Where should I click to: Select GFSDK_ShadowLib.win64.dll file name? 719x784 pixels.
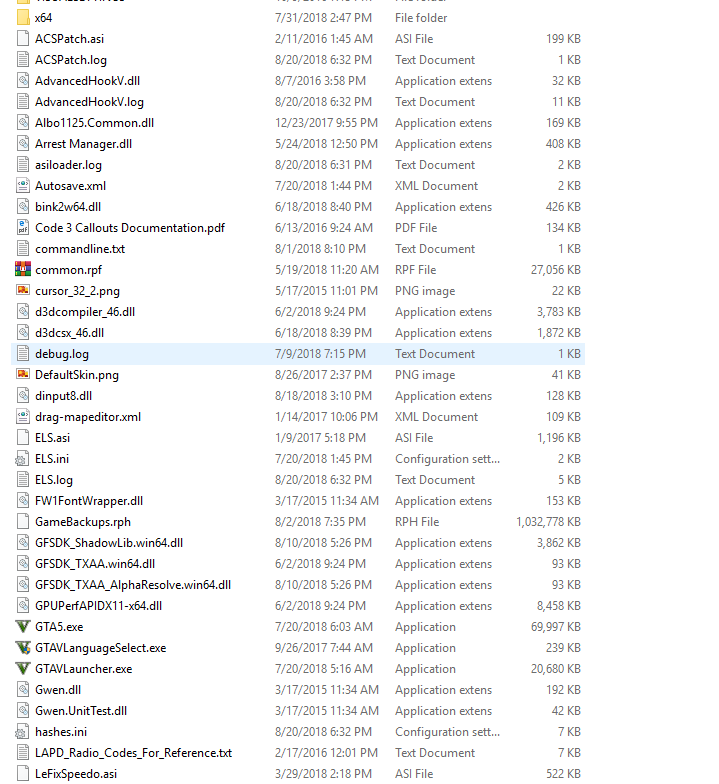point(109,543)
